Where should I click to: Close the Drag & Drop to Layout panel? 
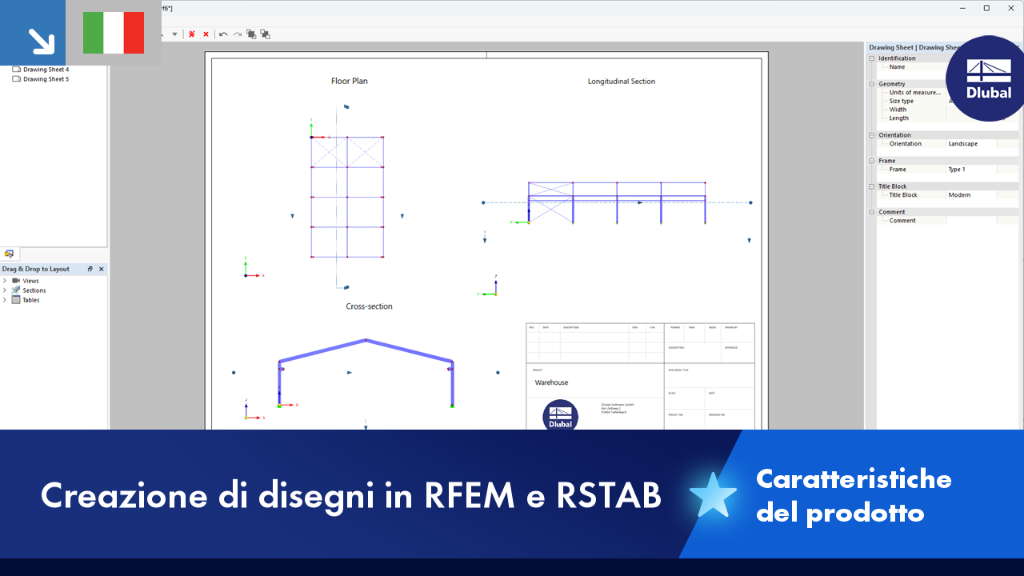pyautogui.click(x=101, y=269)
